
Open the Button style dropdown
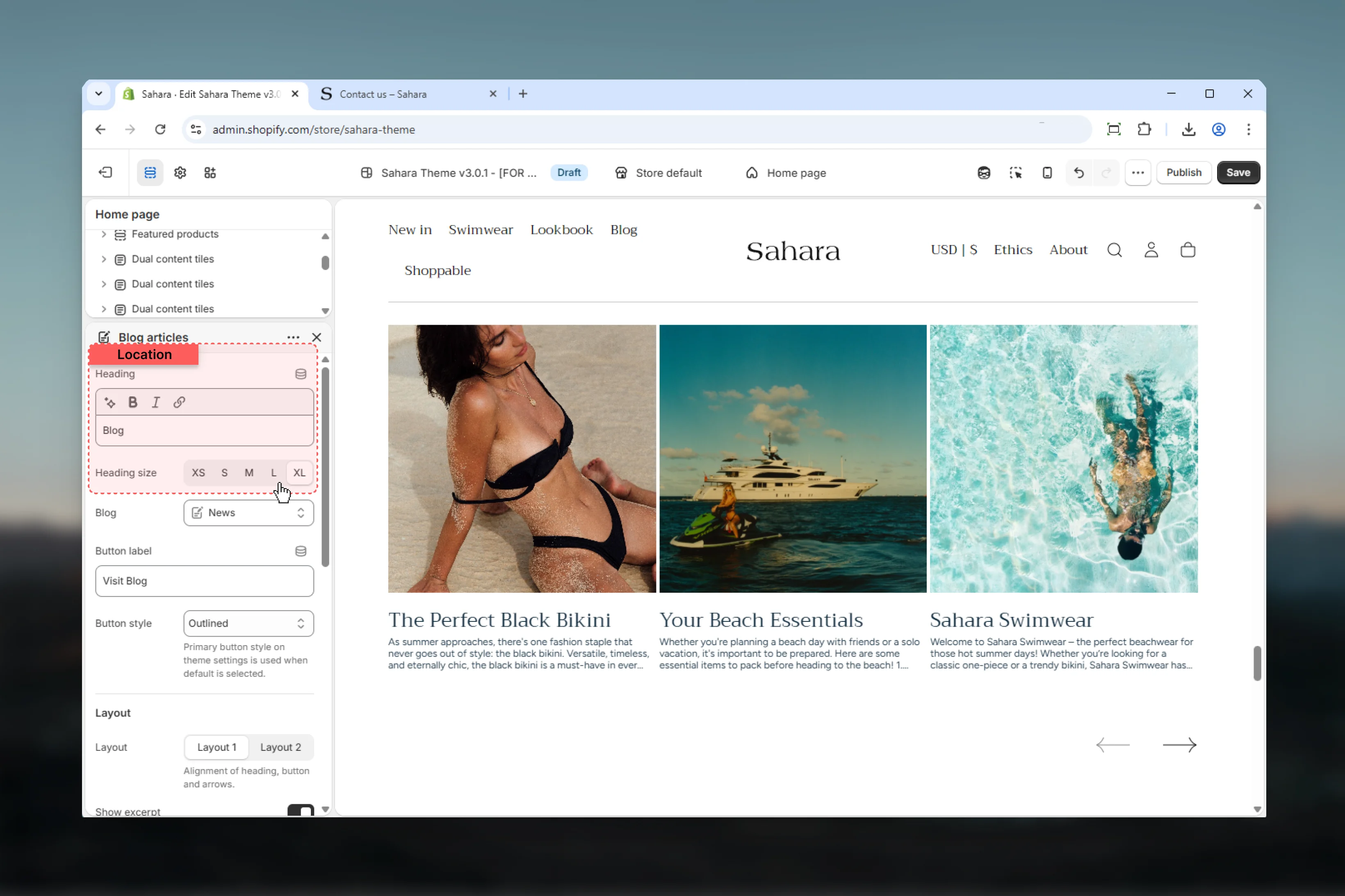(x=248, y=623)
